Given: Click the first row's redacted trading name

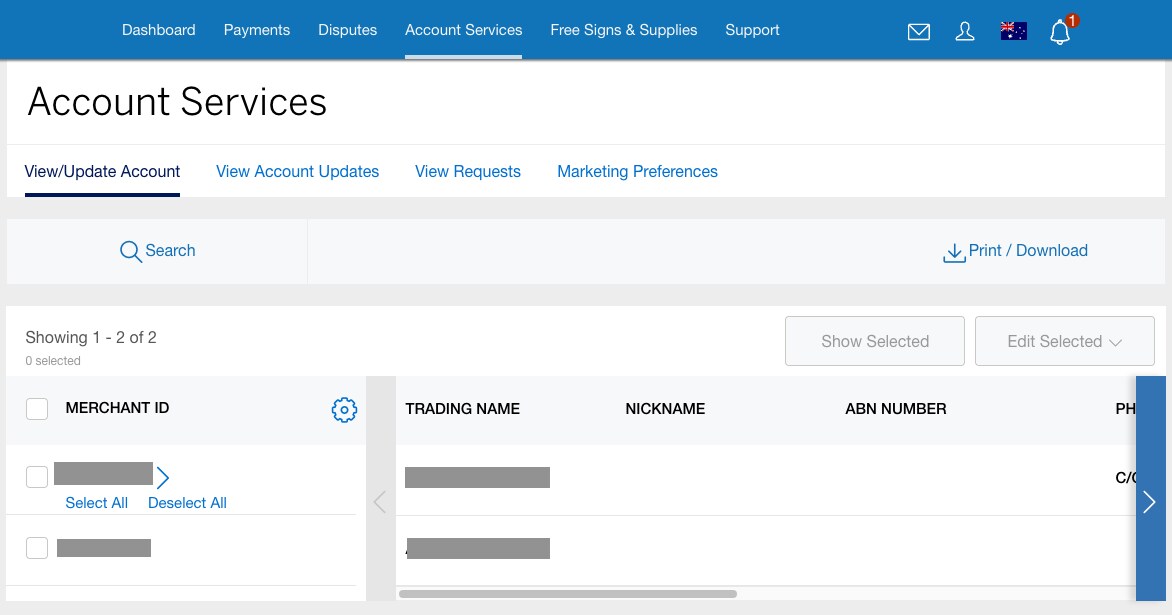Looking at the screenshot, I should click(x=478, y=478).
